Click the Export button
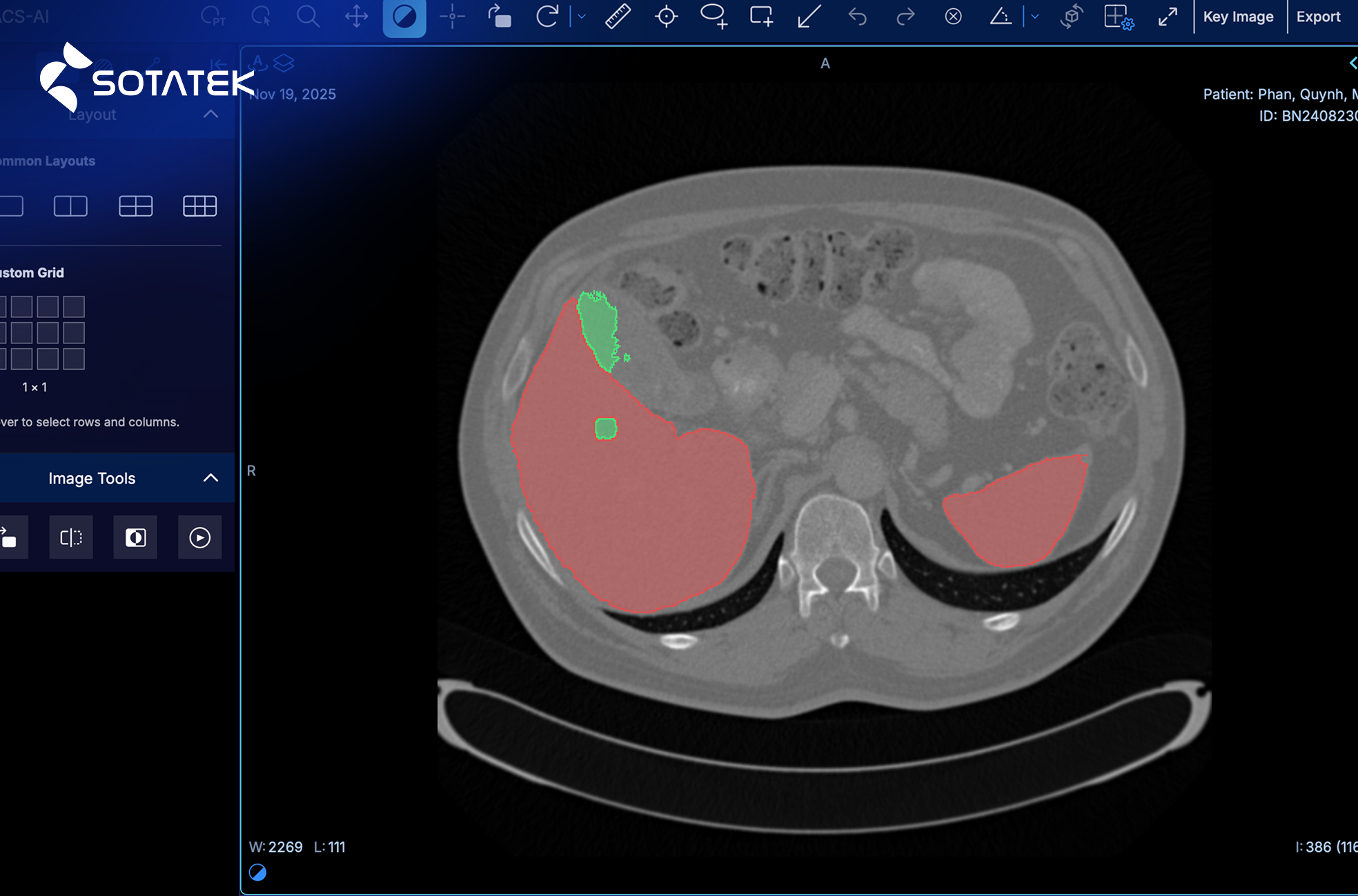 [1318, 17]
